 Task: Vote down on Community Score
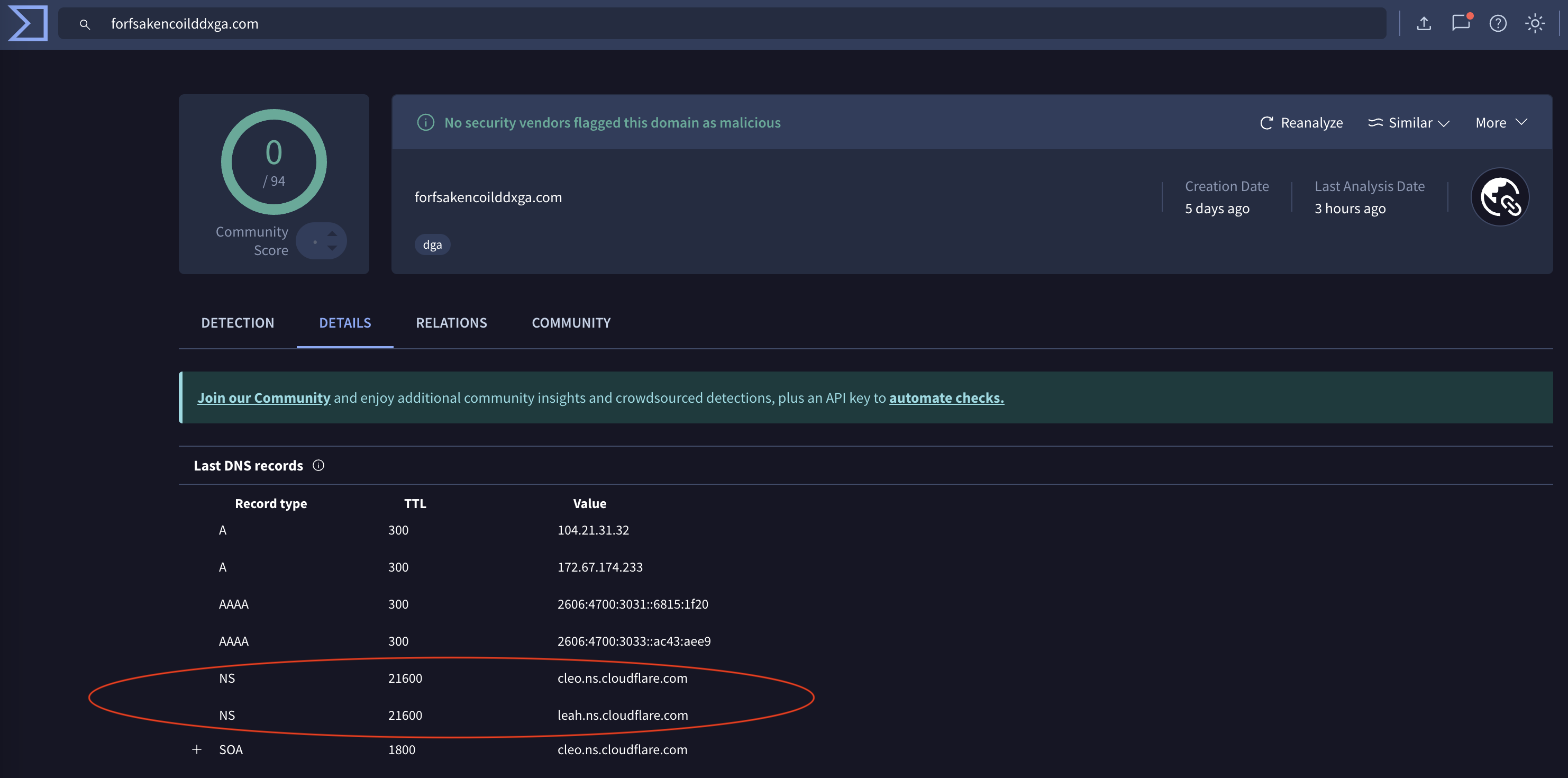pos(332,248)
